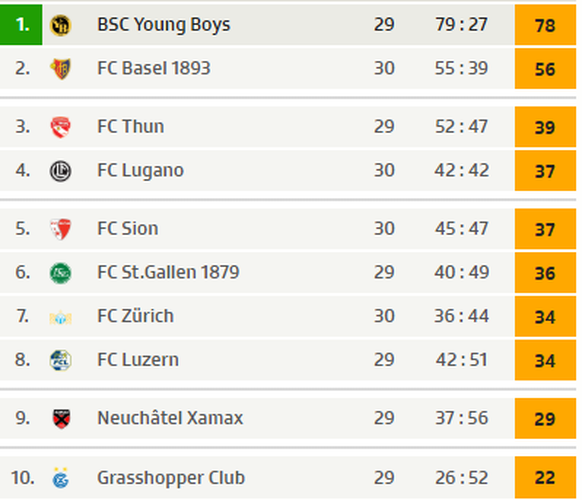Click the FC Thun logo icon
The width and height of the screenshot is (582, 500).
pyautogui.click(x=60, y=127)
